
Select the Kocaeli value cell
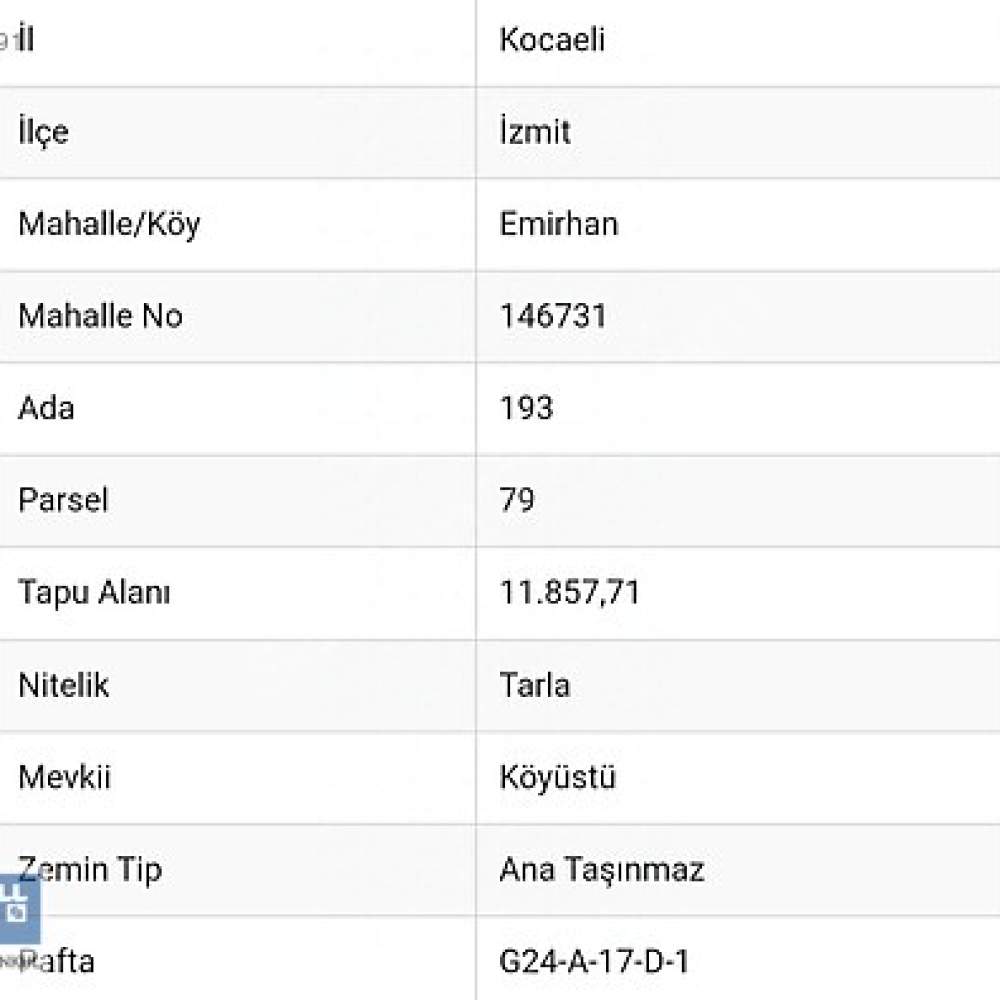click(738, 42)
